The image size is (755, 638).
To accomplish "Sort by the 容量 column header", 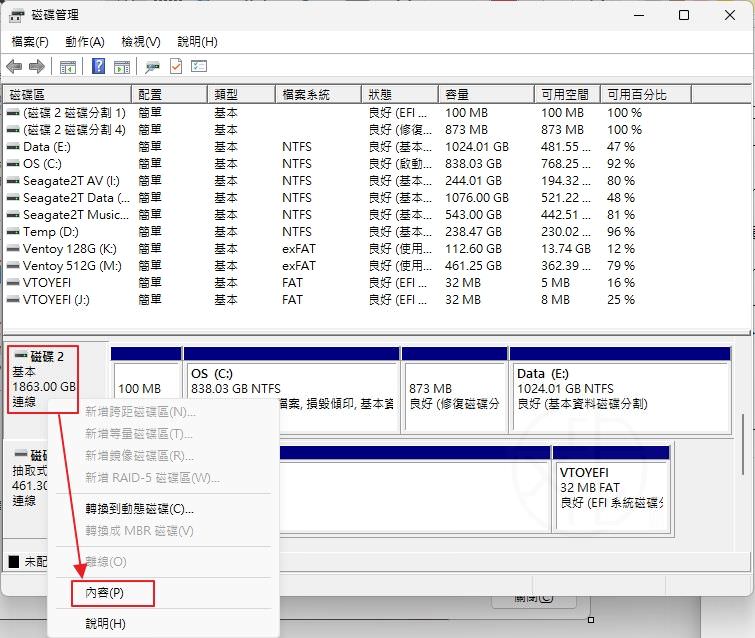I will [487, 94].
